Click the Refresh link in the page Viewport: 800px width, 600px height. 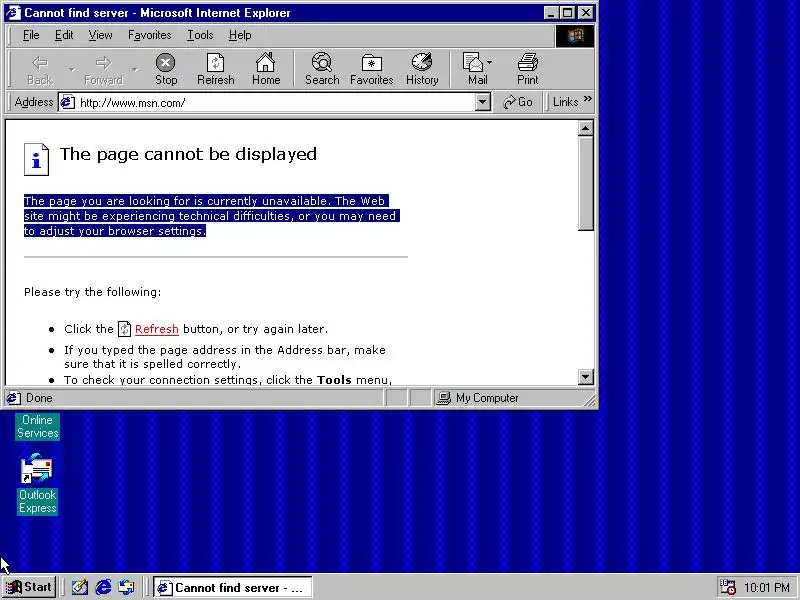[x=157, y=329]
